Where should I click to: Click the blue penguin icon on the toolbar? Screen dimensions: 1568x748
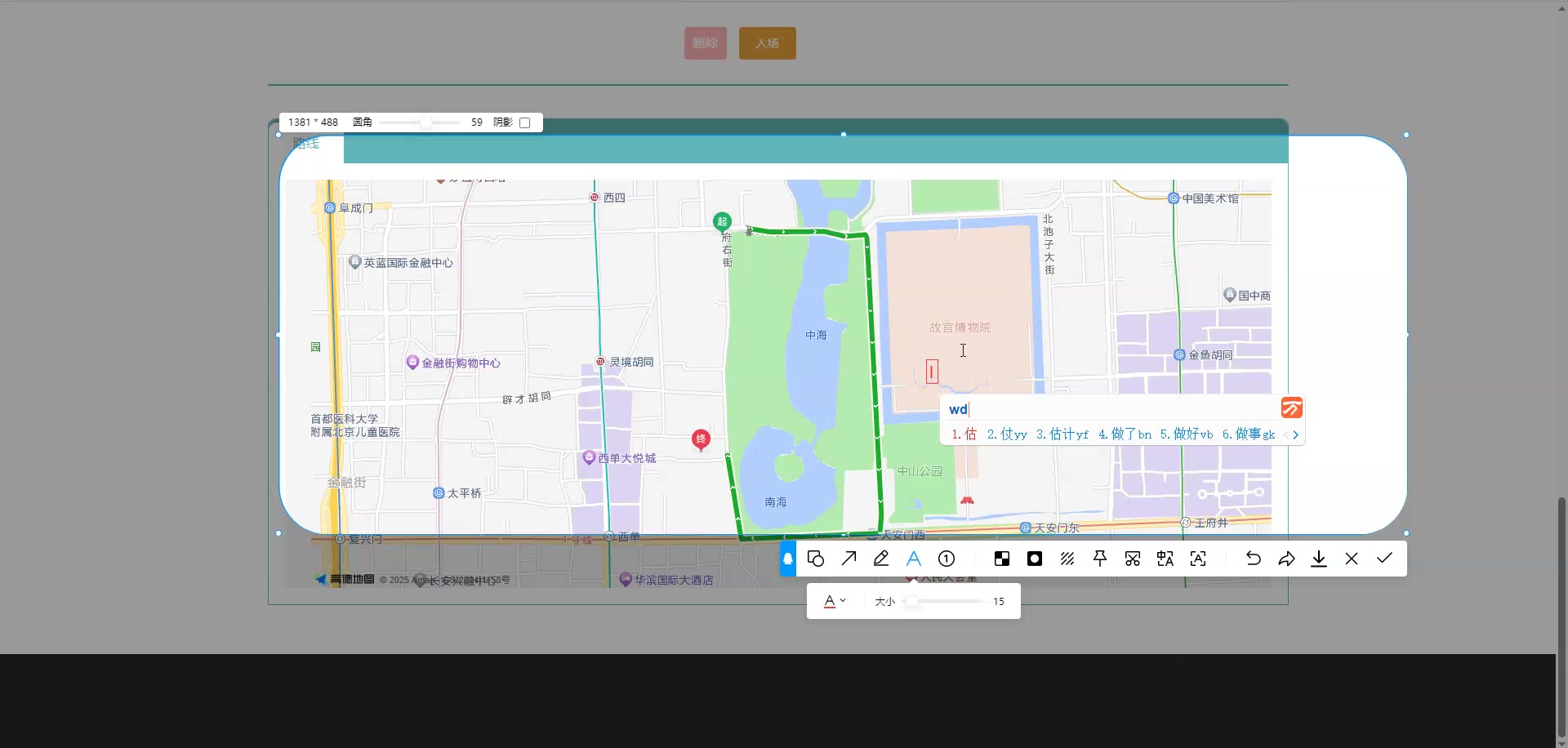(788, 559)
